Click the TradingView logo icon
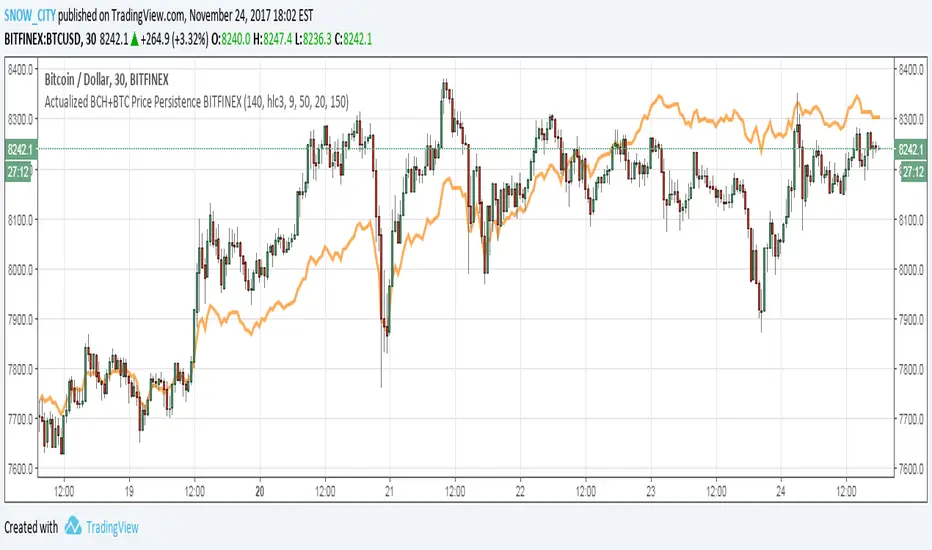 point(73,526)
